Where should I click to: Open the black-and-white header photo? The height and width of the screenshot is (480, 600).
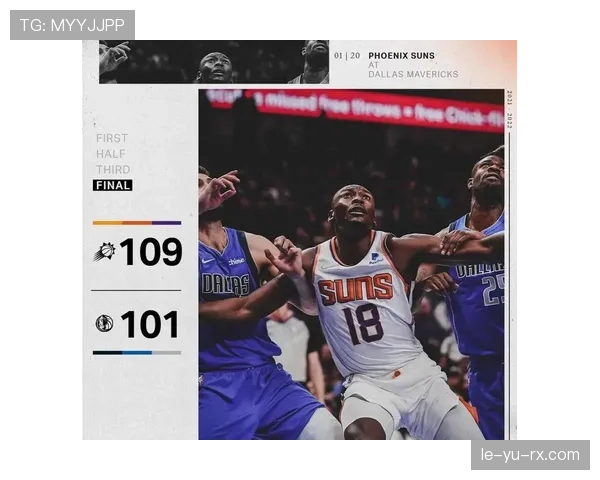[214, 62]
